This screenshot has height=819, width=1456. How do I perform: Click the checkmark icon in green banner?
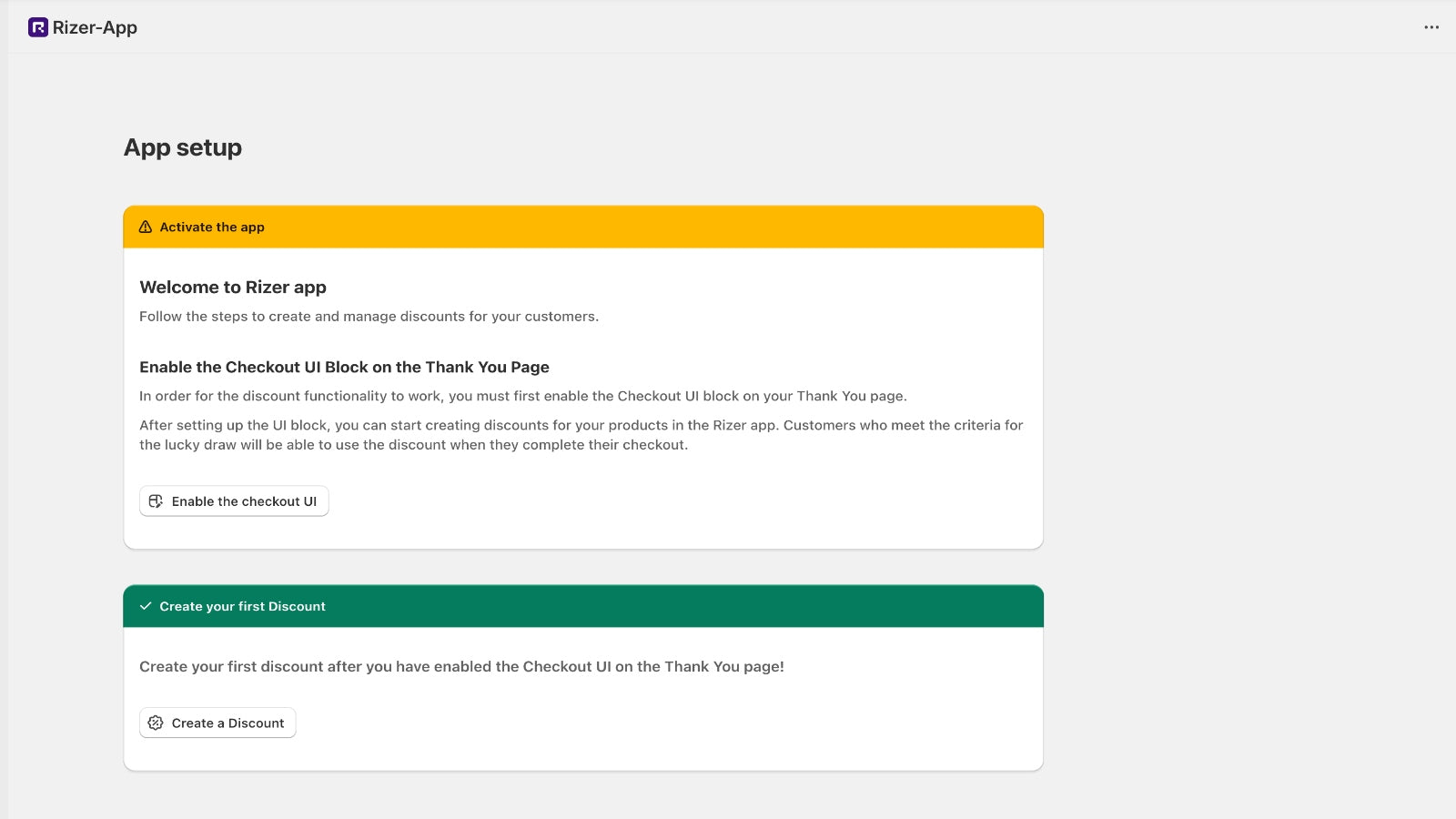pyautogui.click(x=146, y=606)
